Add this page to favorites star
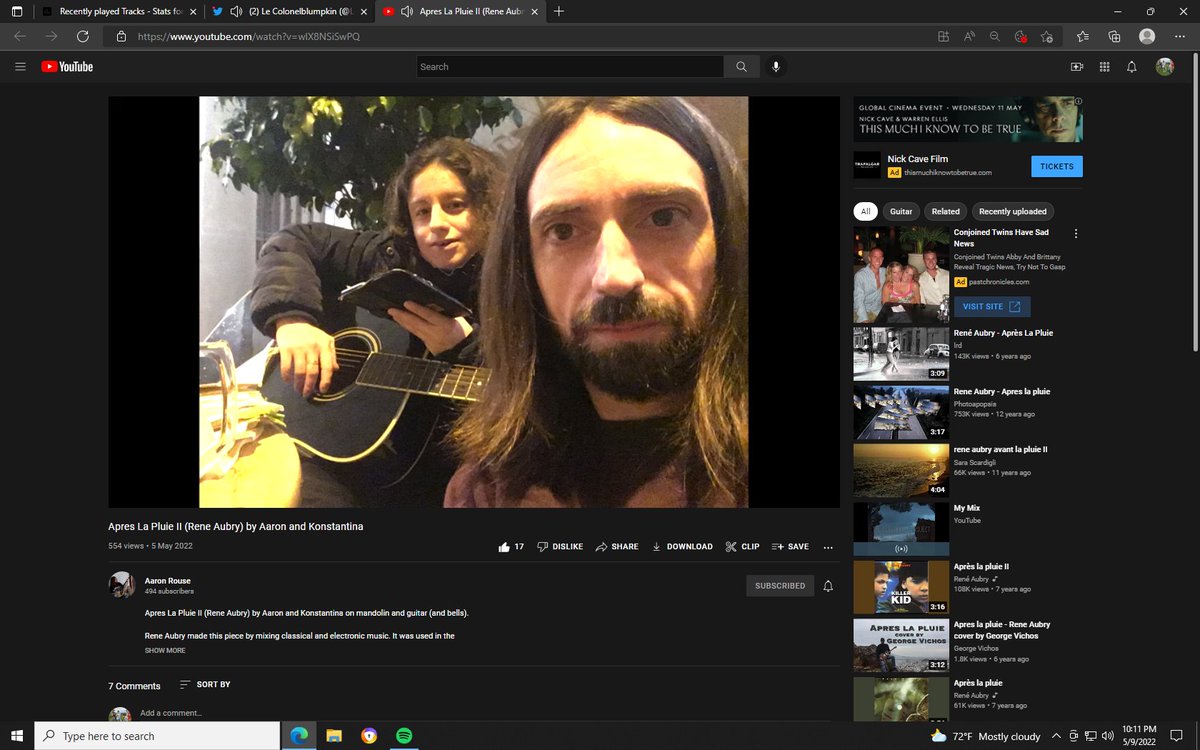This screenshot has width=1200, height=750. (x=1046, y=36)
